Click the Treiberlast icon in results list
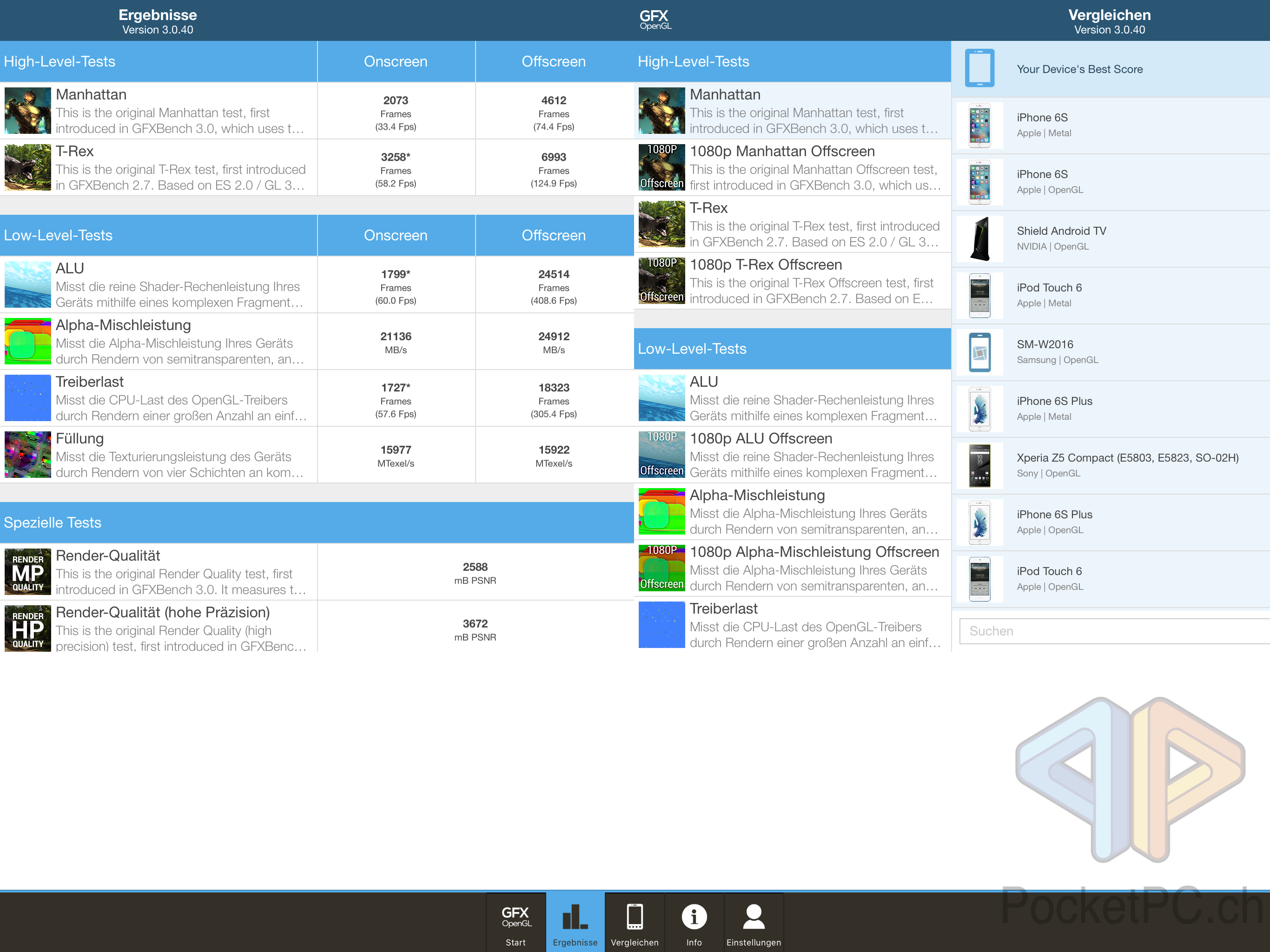 click(x=27, y=398)
